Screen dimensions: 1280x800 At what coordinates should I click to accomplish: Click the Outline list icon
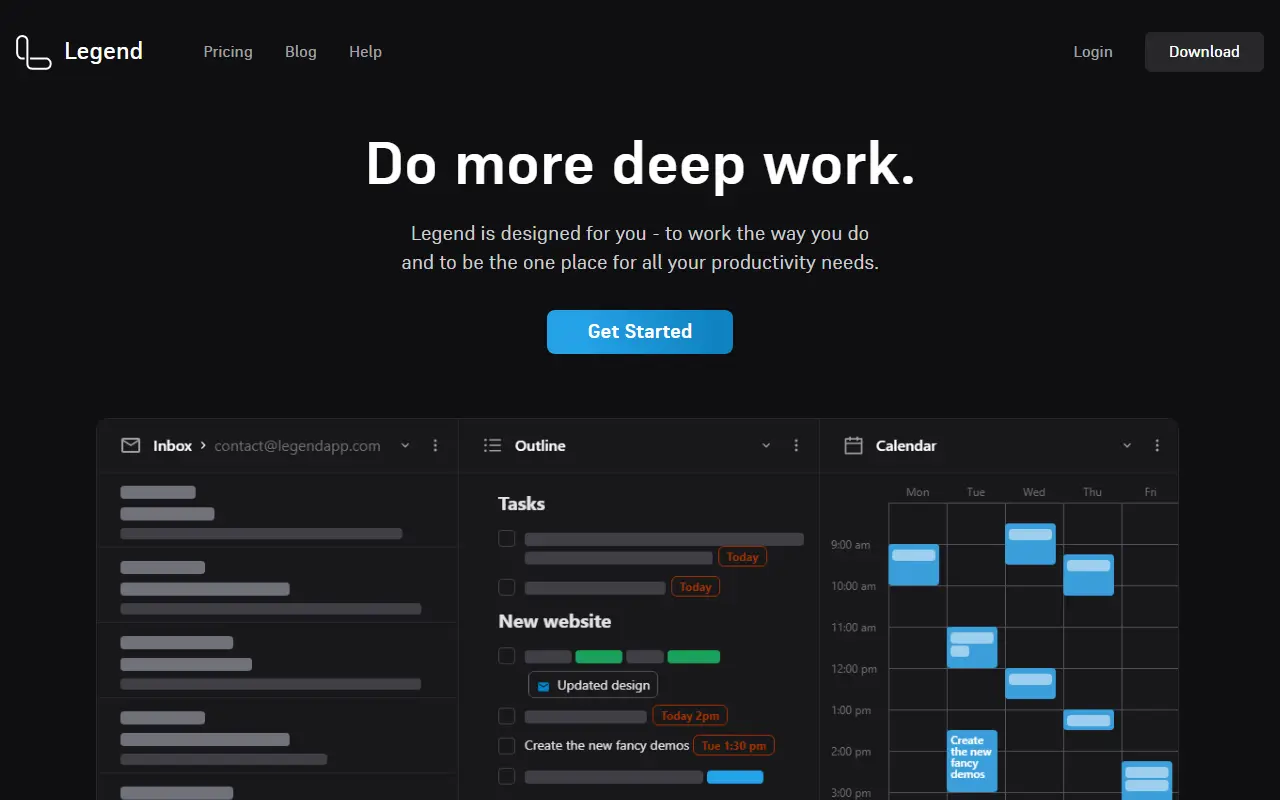point(492,446)
